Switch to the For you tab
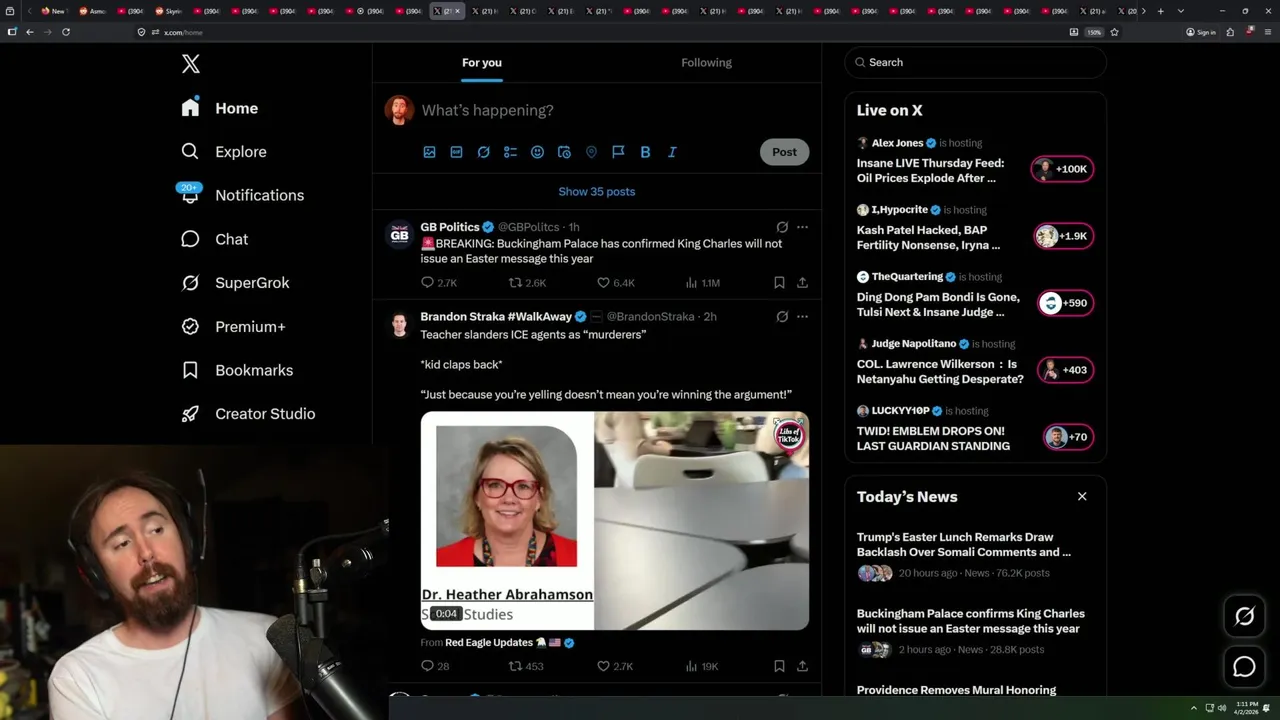Viewport: 1280px width, 720px height. pyautogui.click(x=482, y=63)
